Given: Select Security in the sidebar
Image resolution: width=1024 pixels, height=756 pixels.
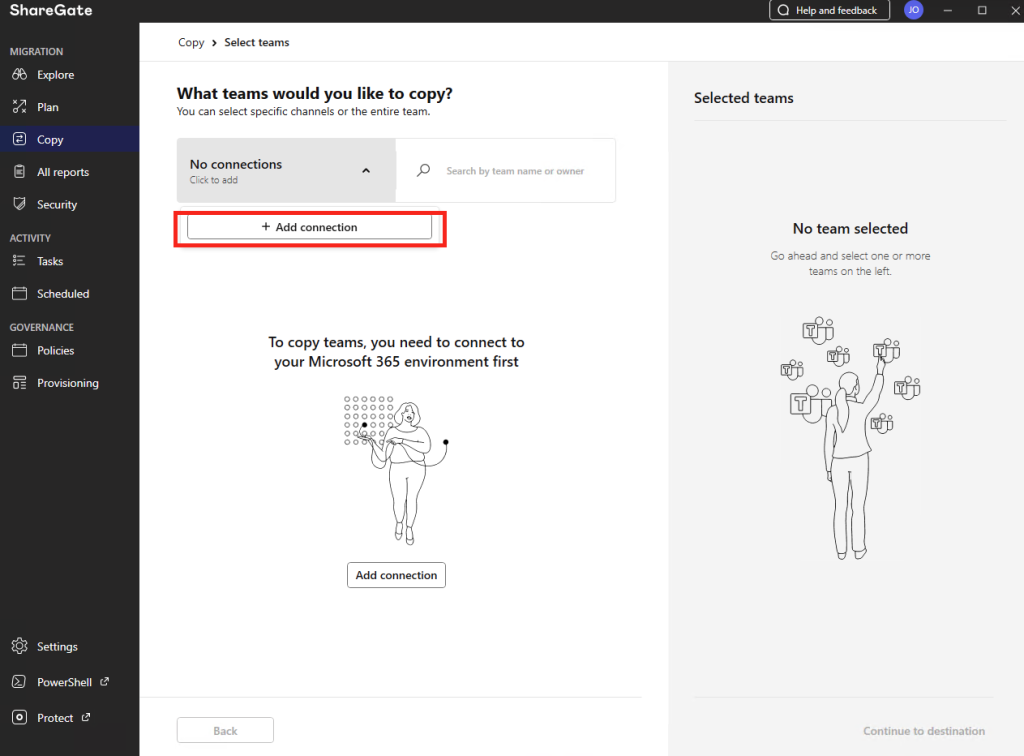Looking at the screenshot, I should pos(69,204).
